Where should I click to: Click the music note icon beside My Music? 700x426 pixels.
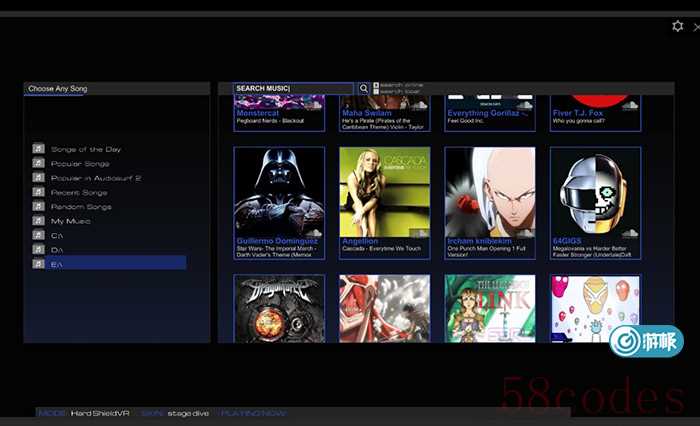click(38, 220)
